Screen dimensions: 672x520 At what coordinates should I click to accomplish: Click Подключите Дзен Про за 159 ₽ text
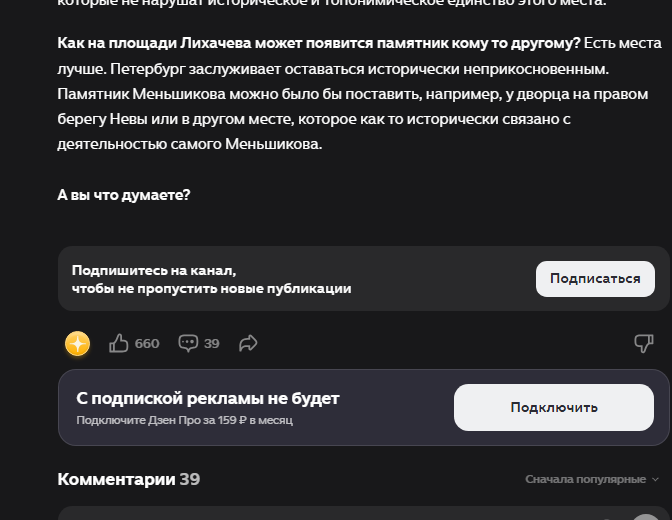184,420
